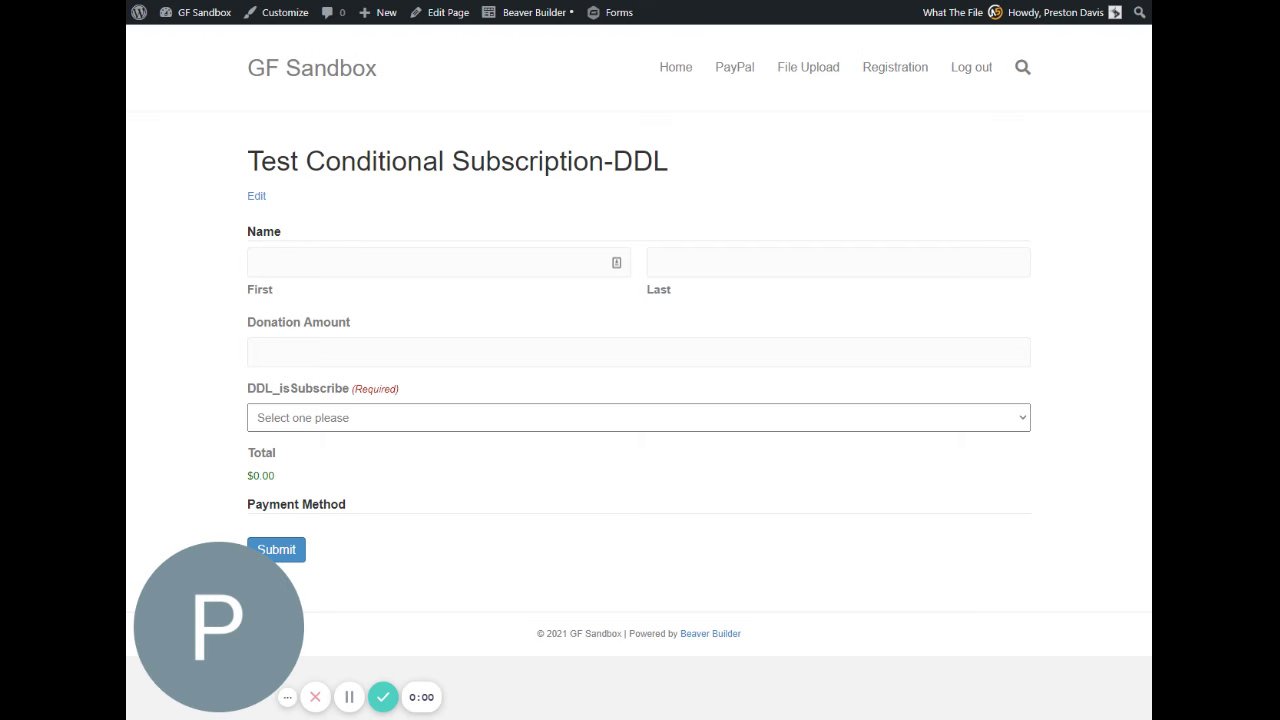Open the Beaver Builder admin bar item
This screenshot has width=1280, height=720.
[528, 12]
